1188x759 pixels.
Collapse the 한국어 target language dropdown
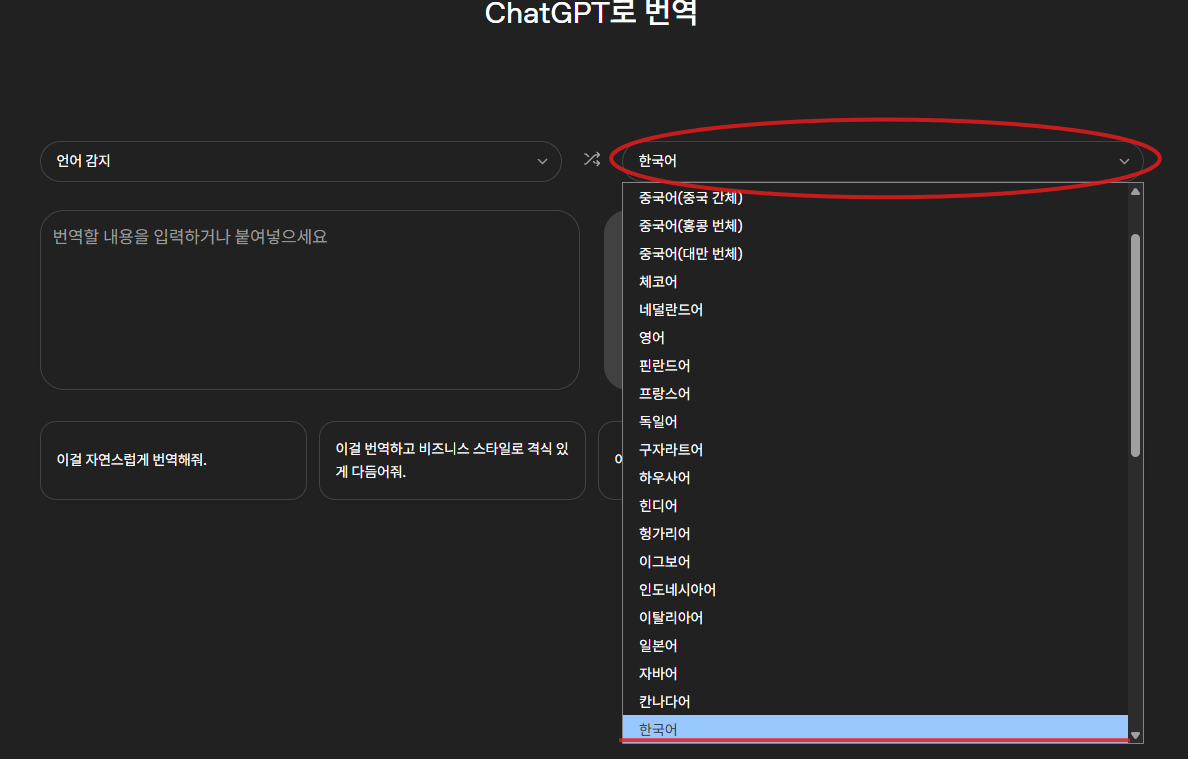pyautogui.click(x=883, y=161)
